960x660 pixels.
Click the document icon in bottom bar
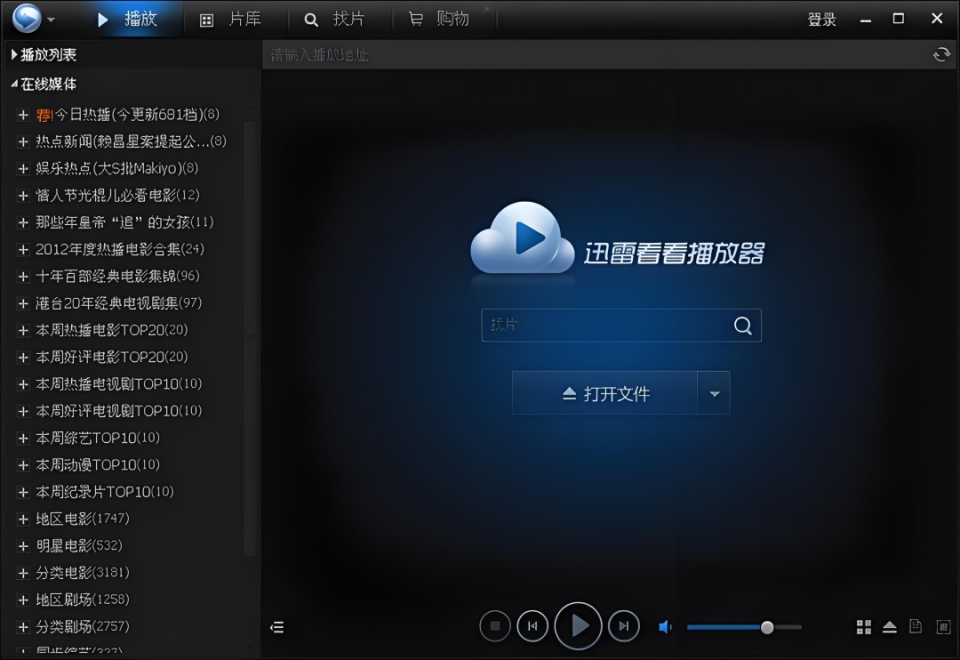(915, 626)
